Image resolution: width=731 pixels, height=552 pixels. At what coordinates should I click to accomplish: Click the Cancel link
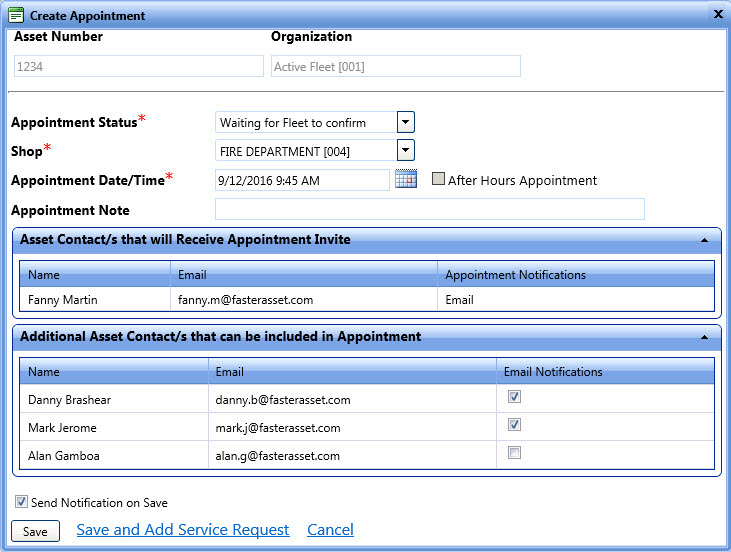tap(330, 530)
